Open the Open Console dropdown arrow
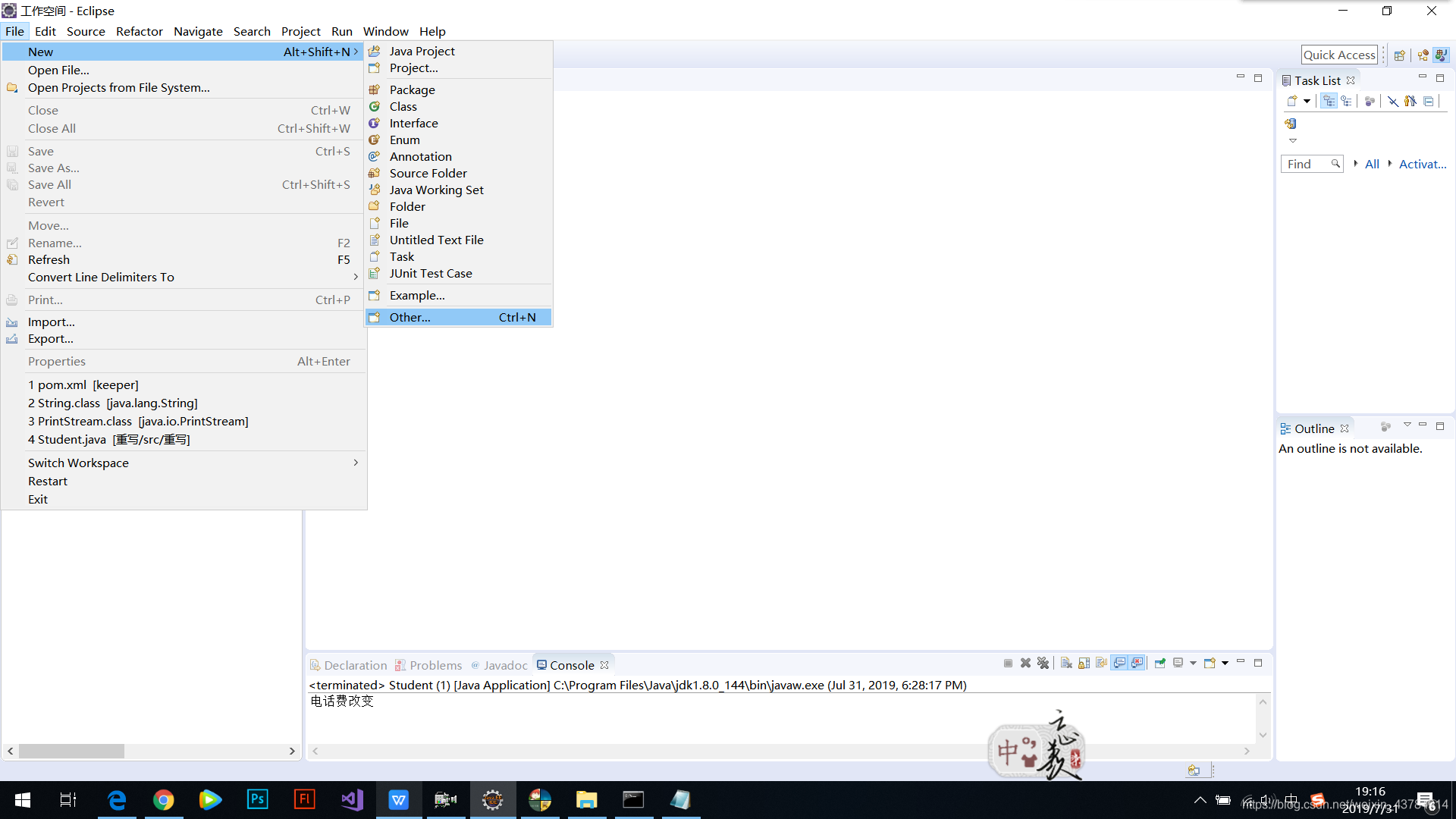Viewport: 1456px width, 819px height. [x=1225, y=663]
